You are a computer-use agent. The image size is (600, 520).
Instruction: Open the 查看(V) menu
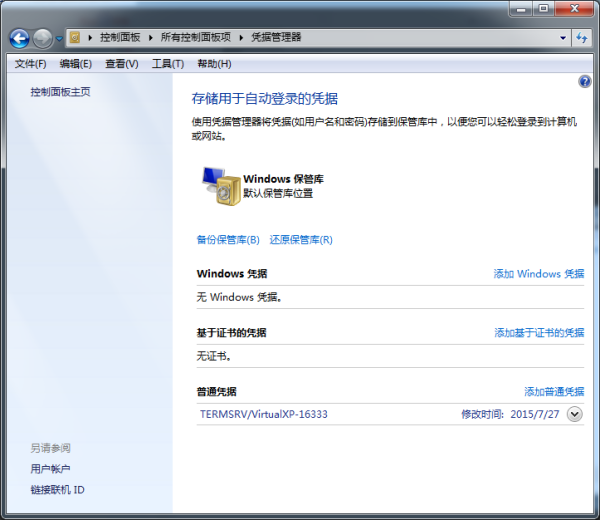point(121,64)
